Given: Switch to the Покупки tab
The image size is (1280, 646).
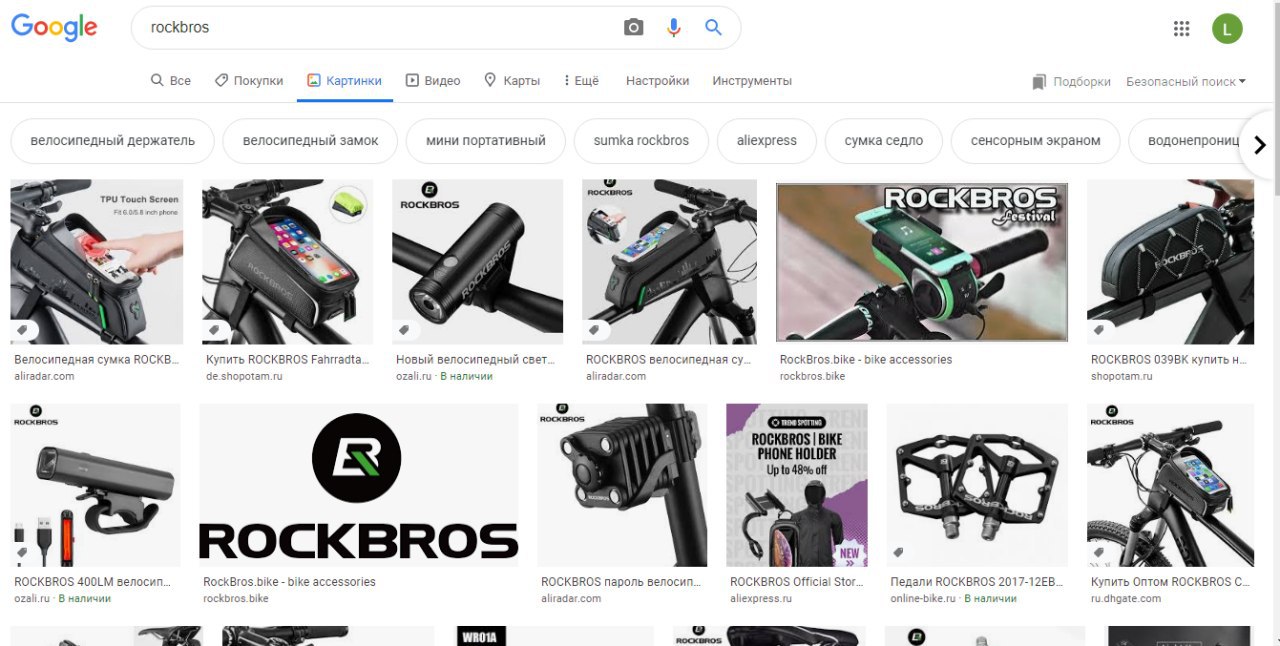Looking at the screenshot, I should tap(249, 81).
